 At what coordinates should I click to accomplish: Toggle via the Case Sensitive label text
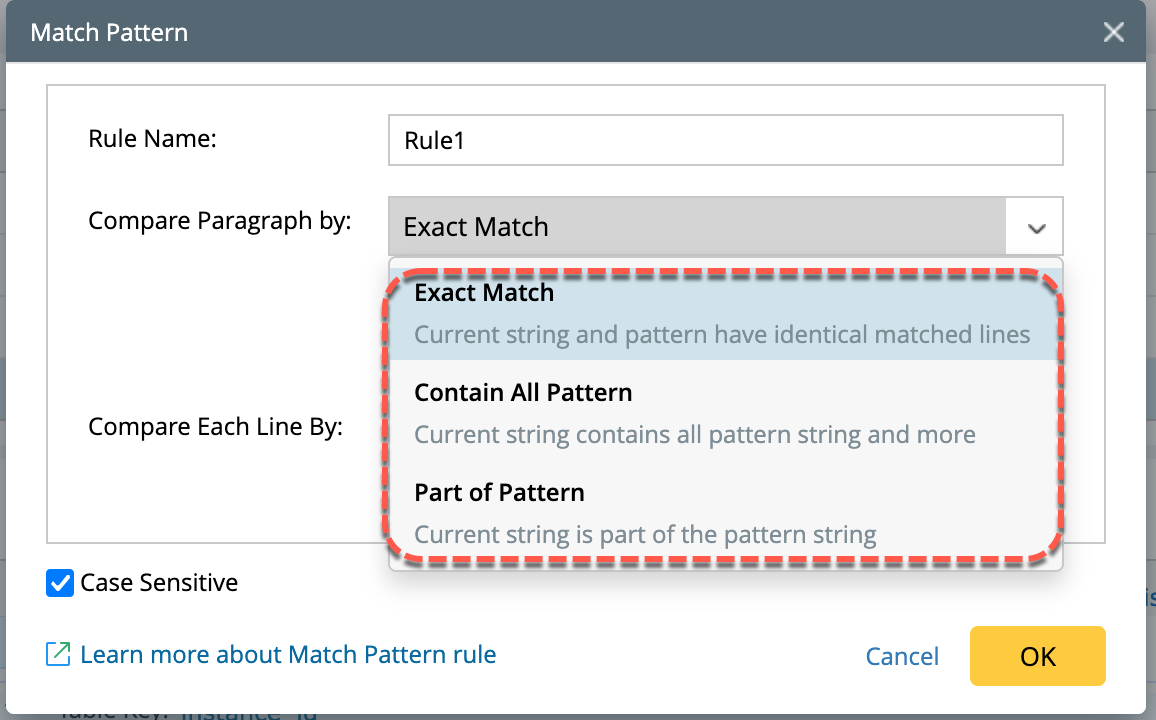[159, 583]
